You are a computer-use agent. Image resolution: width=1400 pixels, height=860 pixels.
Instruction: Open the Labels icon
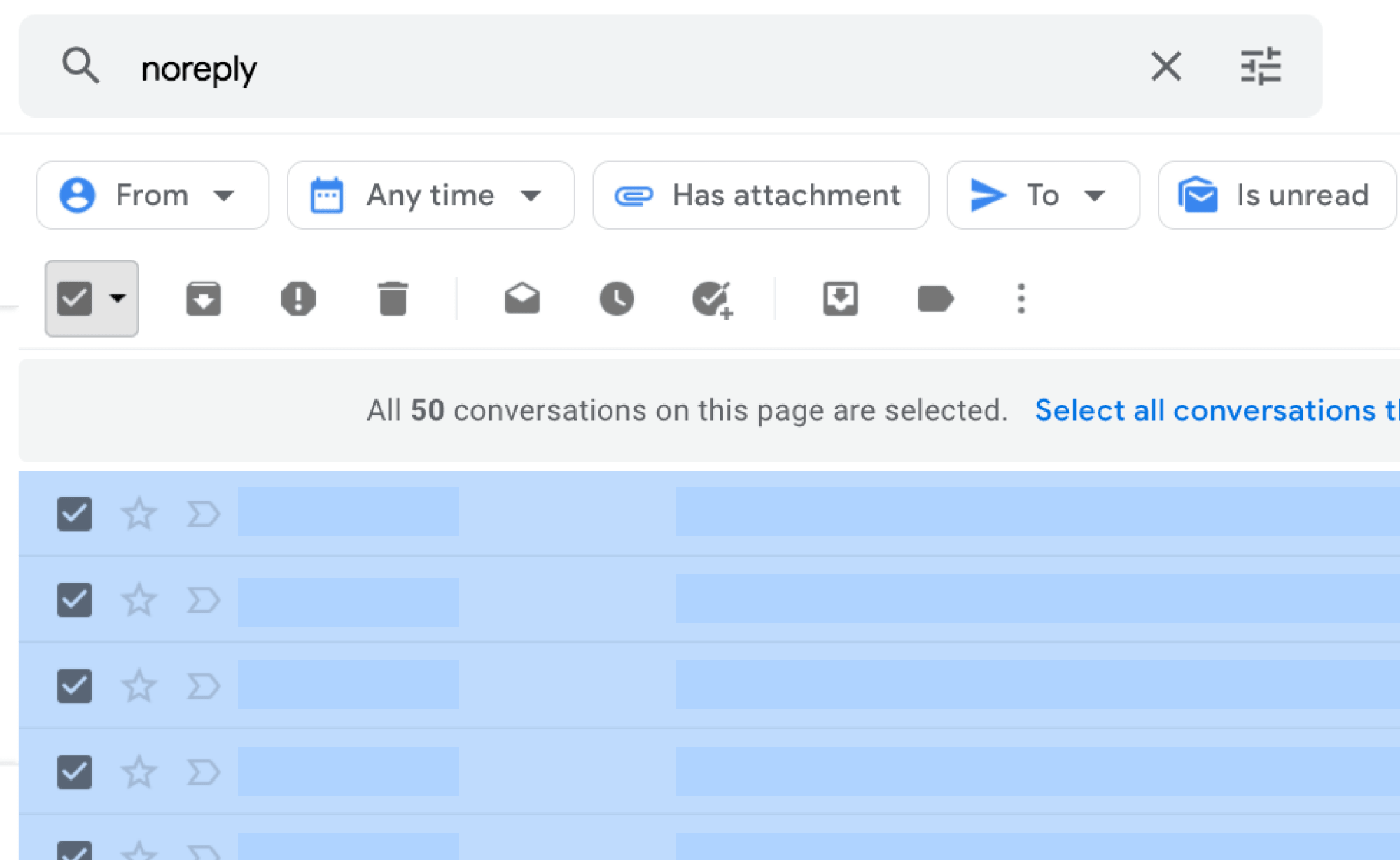pyautogui.click(x=935, y=299)
